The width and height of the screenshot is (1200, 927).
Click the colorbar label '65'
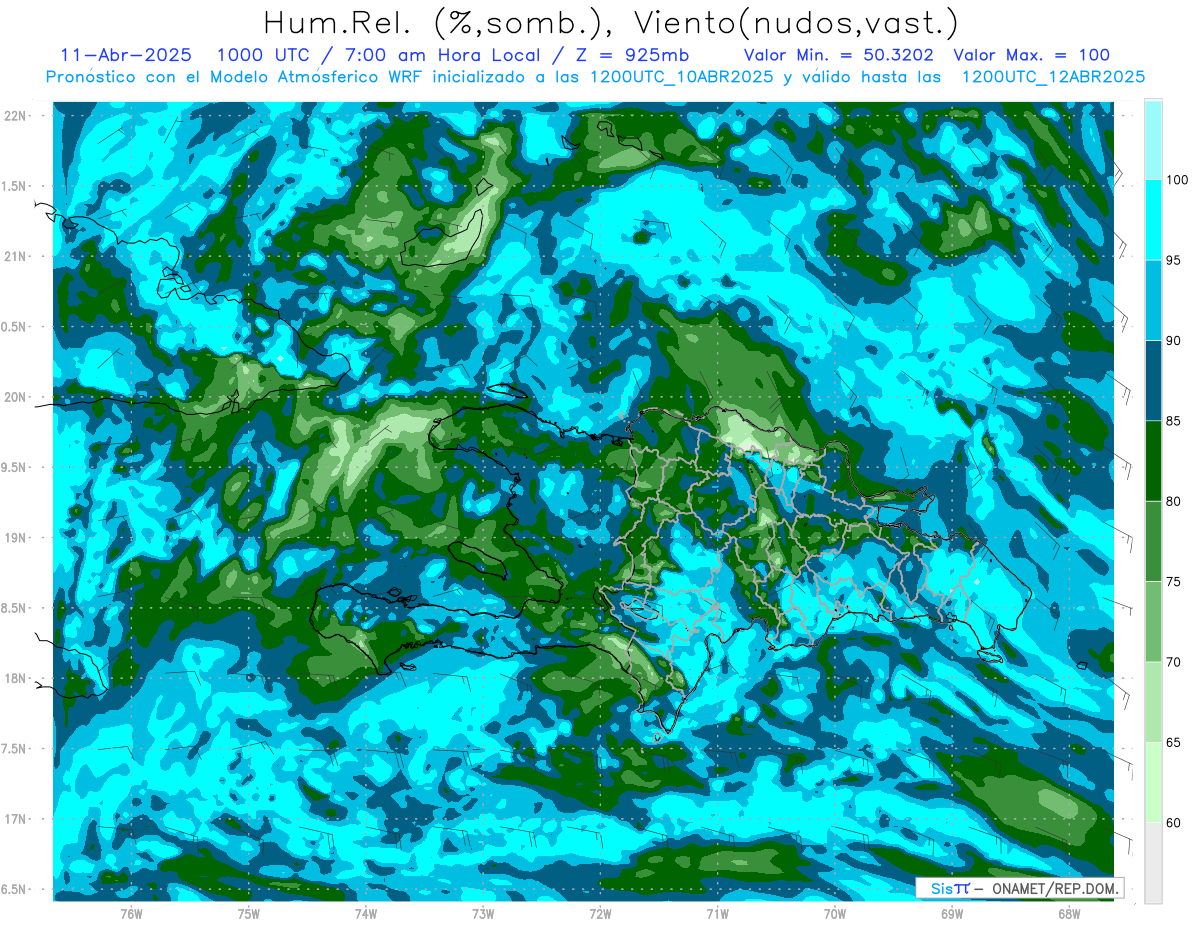(x=1175, y=742)
